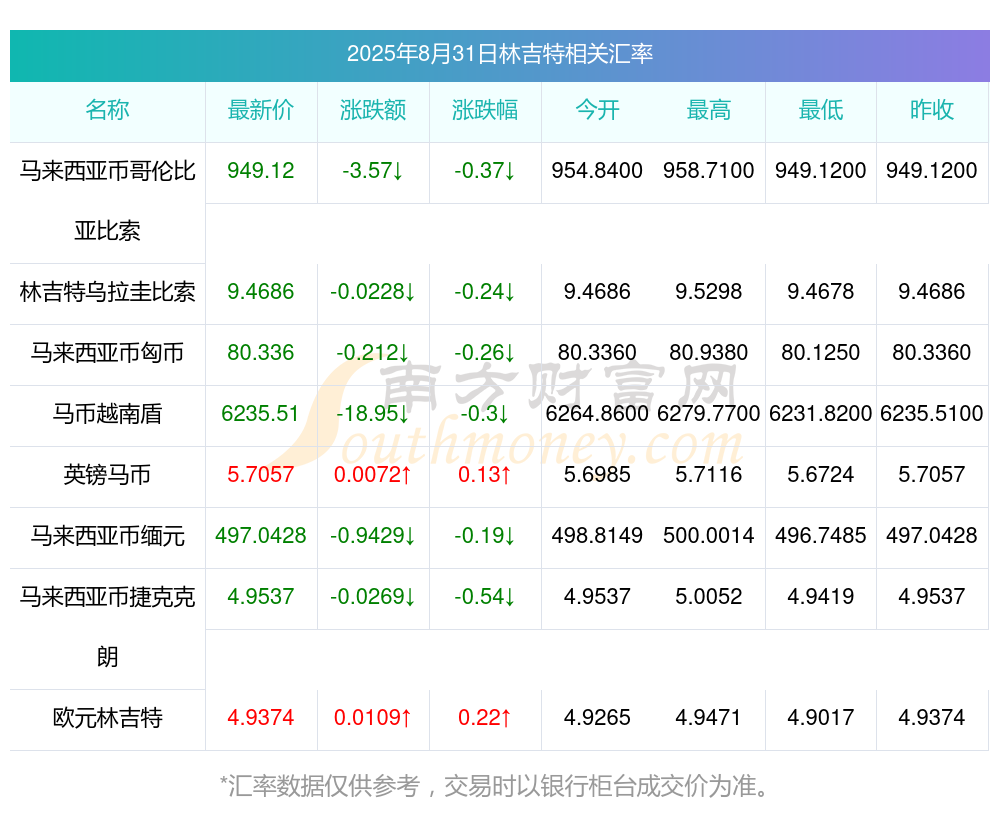Image resolution: width=1000 pixels, height=817 pixels.
Task: Click change amount 0.0072↑
Action: click(373, 475)
